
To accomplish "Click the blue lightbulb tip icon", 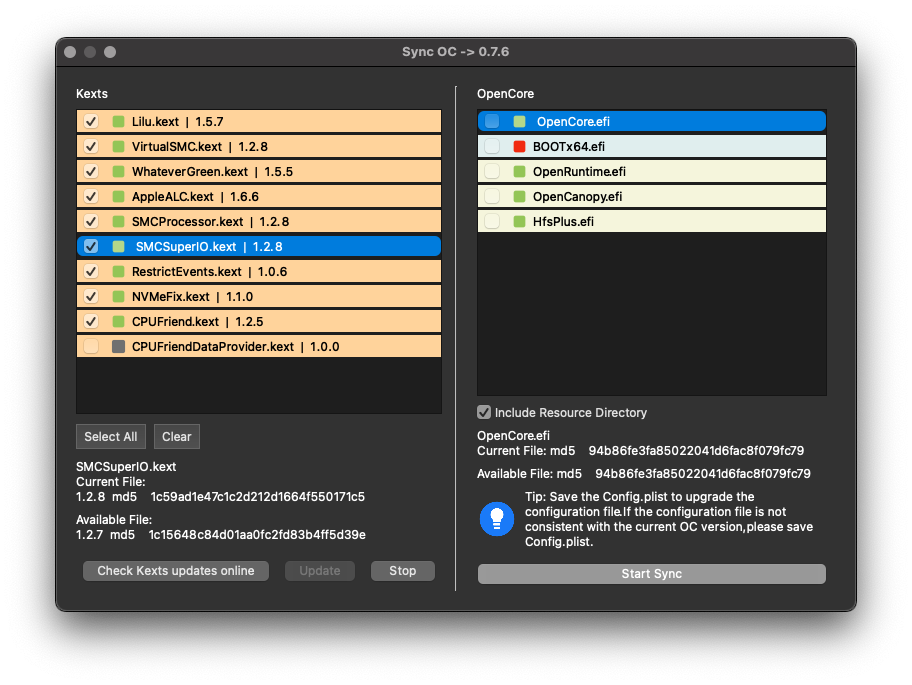I will 497,519.
